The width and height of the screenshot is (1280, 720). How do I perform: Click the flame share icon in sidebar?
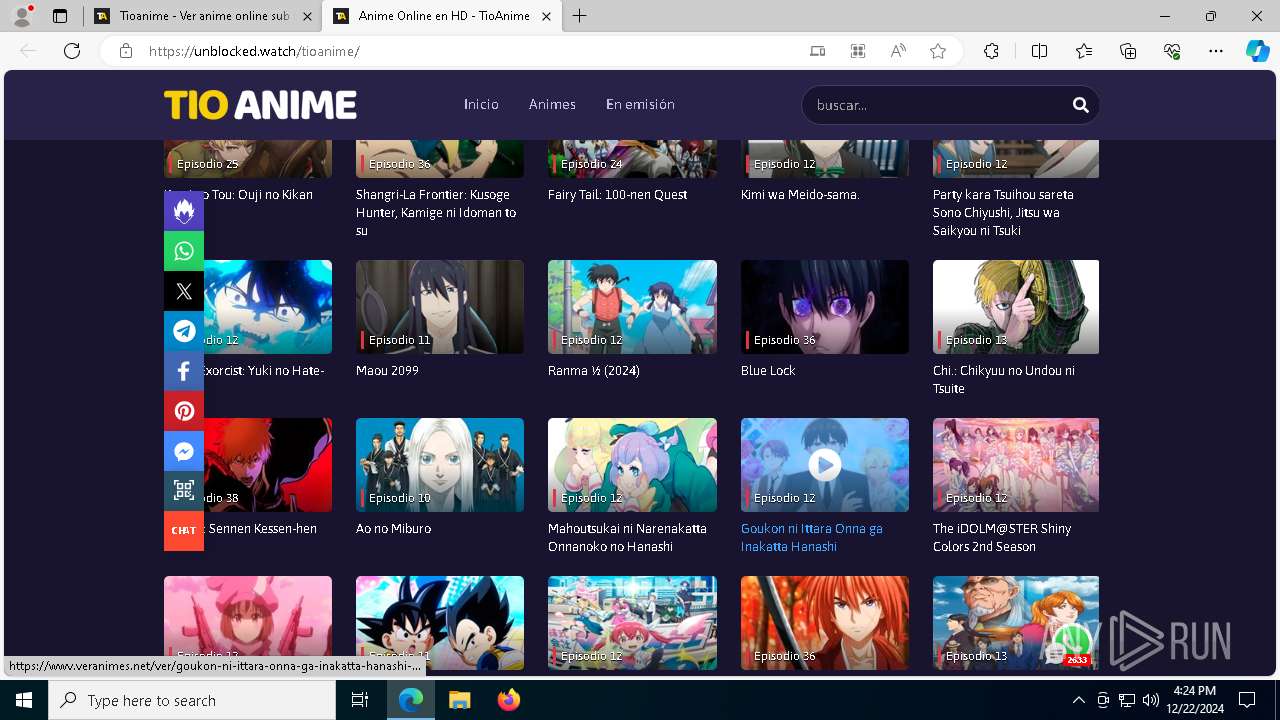coord(184,211)
